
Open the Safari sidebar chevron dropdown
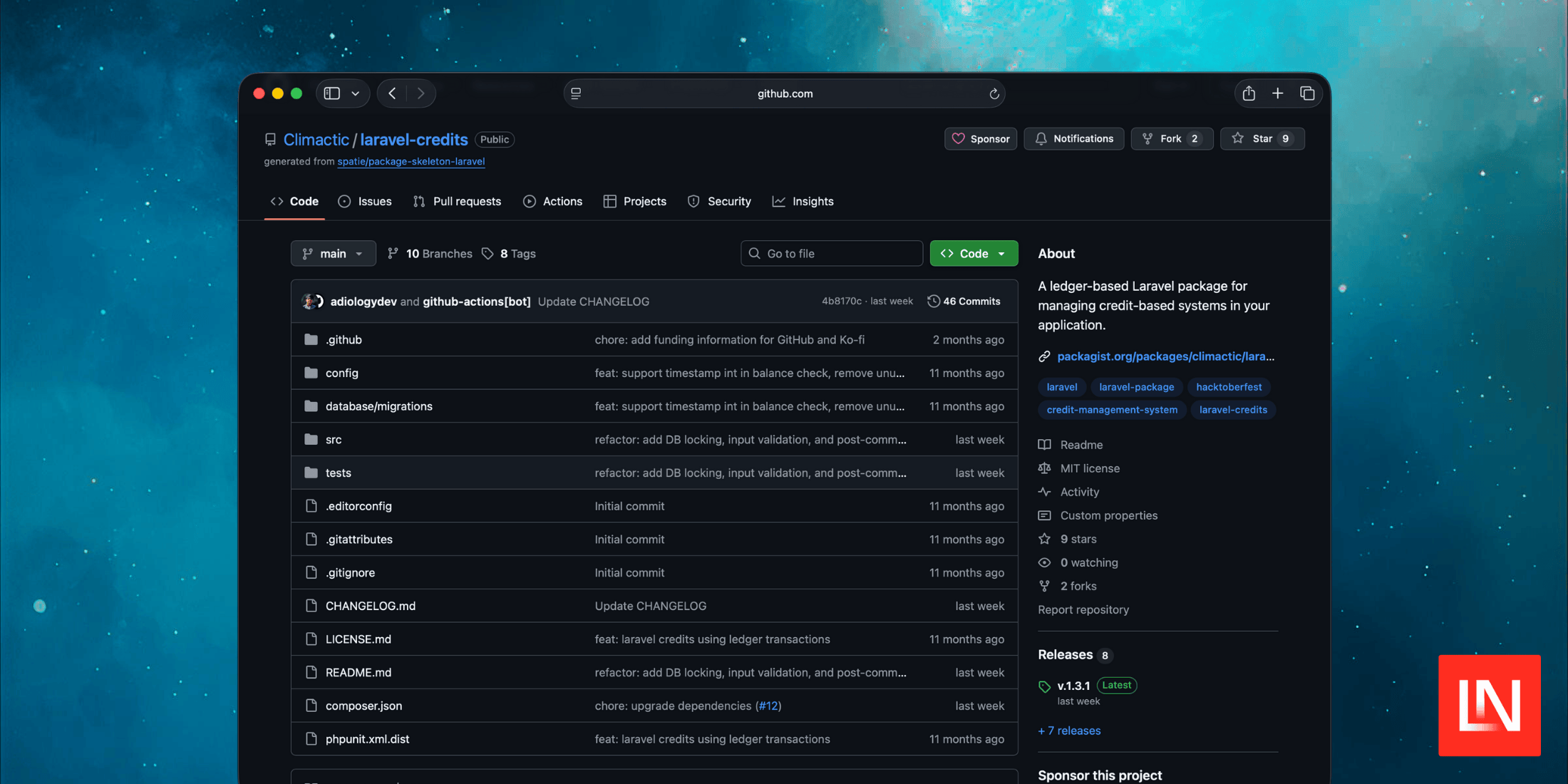pos(356,93)
